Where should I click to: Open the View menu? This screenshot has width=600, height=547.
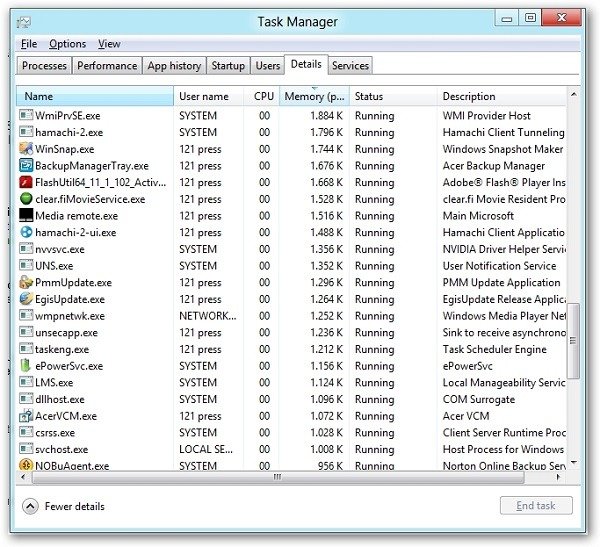point(109,44)
